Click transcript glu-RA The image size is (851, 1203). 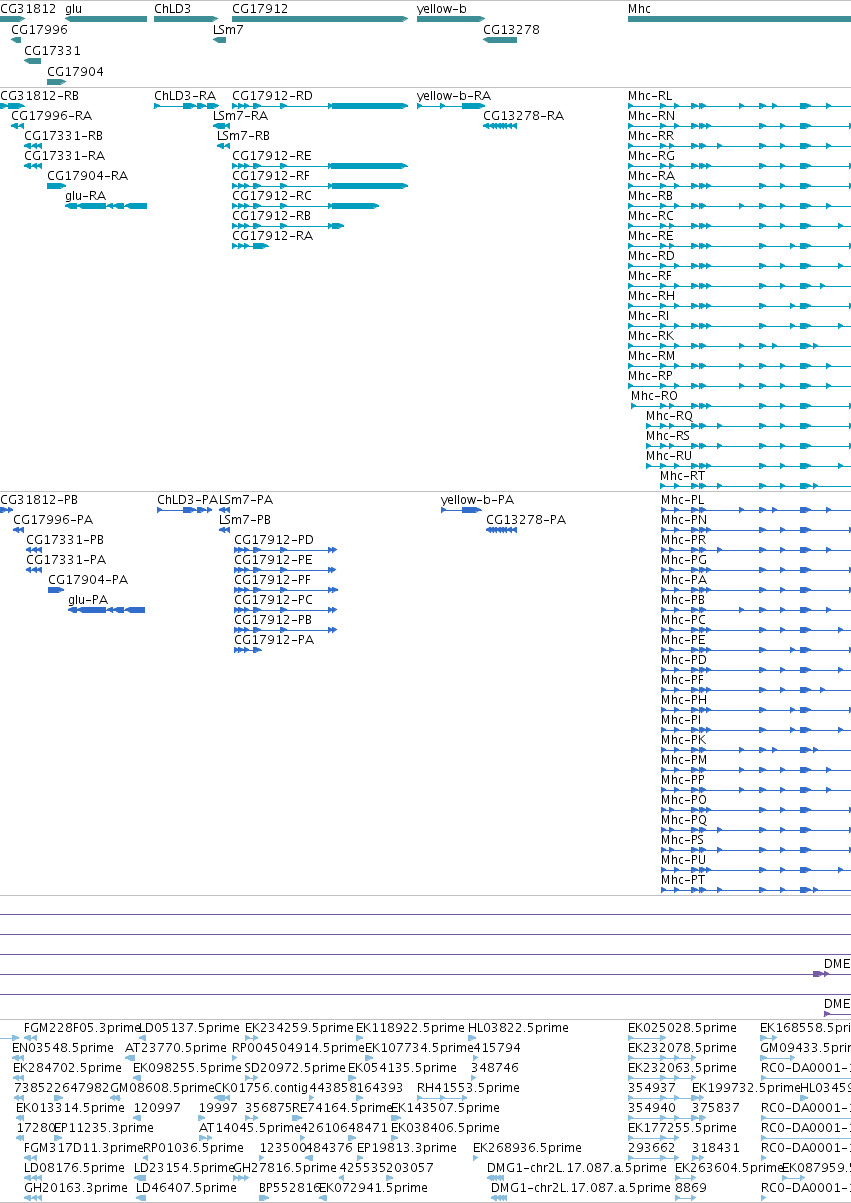[x=85, y=196]
